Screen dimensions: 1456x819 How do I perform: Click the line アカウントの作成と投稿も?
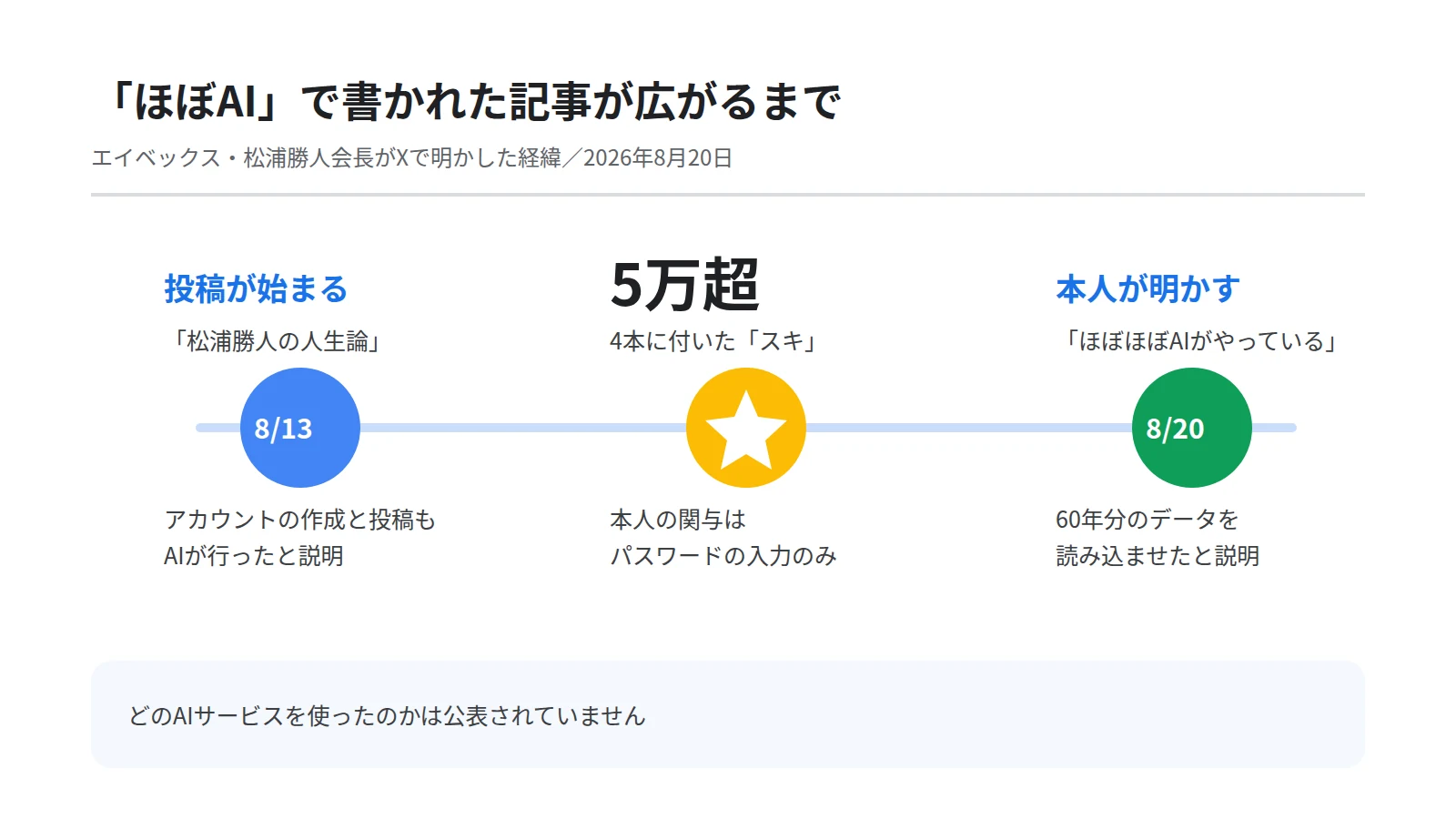pos(300,520)
